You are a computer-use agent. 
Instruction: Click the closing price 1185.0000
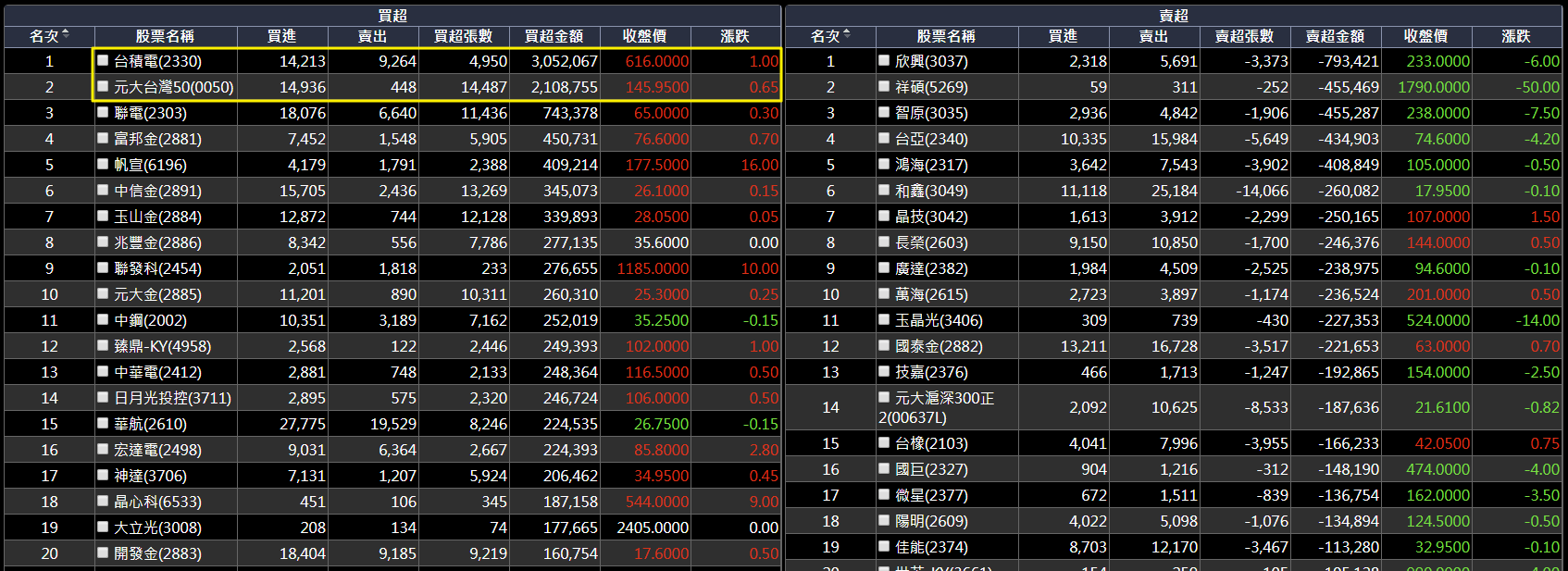(653, 268)
